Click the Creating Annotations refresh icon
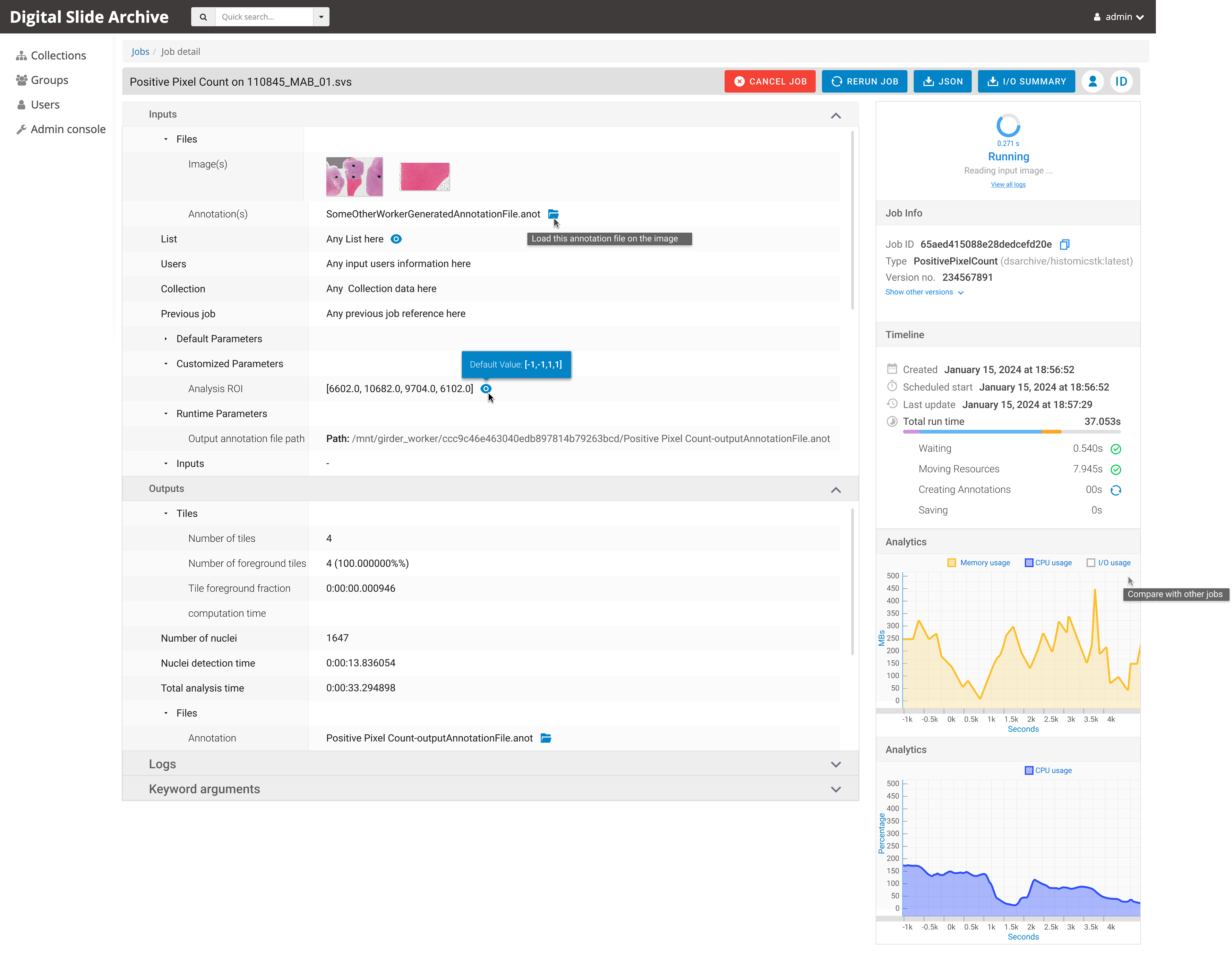The image size is (1232, 957). click(1115, 490)
